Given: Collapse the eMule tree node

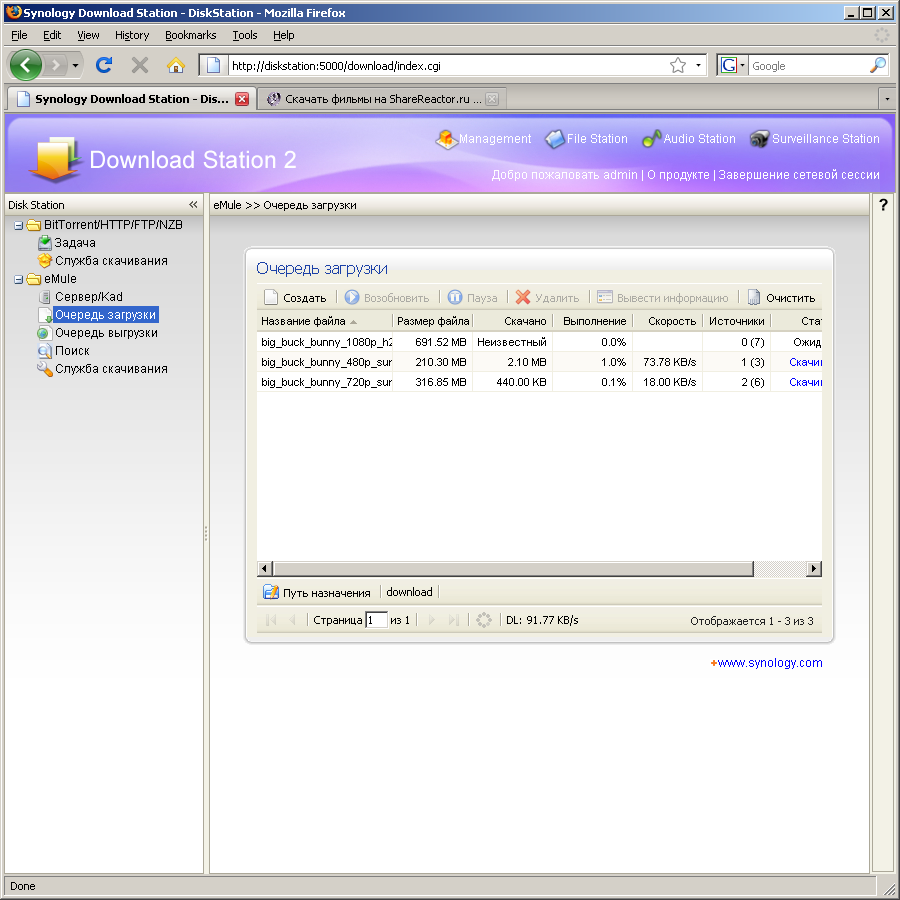Looking at the screenshot, I should coord(18,280).
